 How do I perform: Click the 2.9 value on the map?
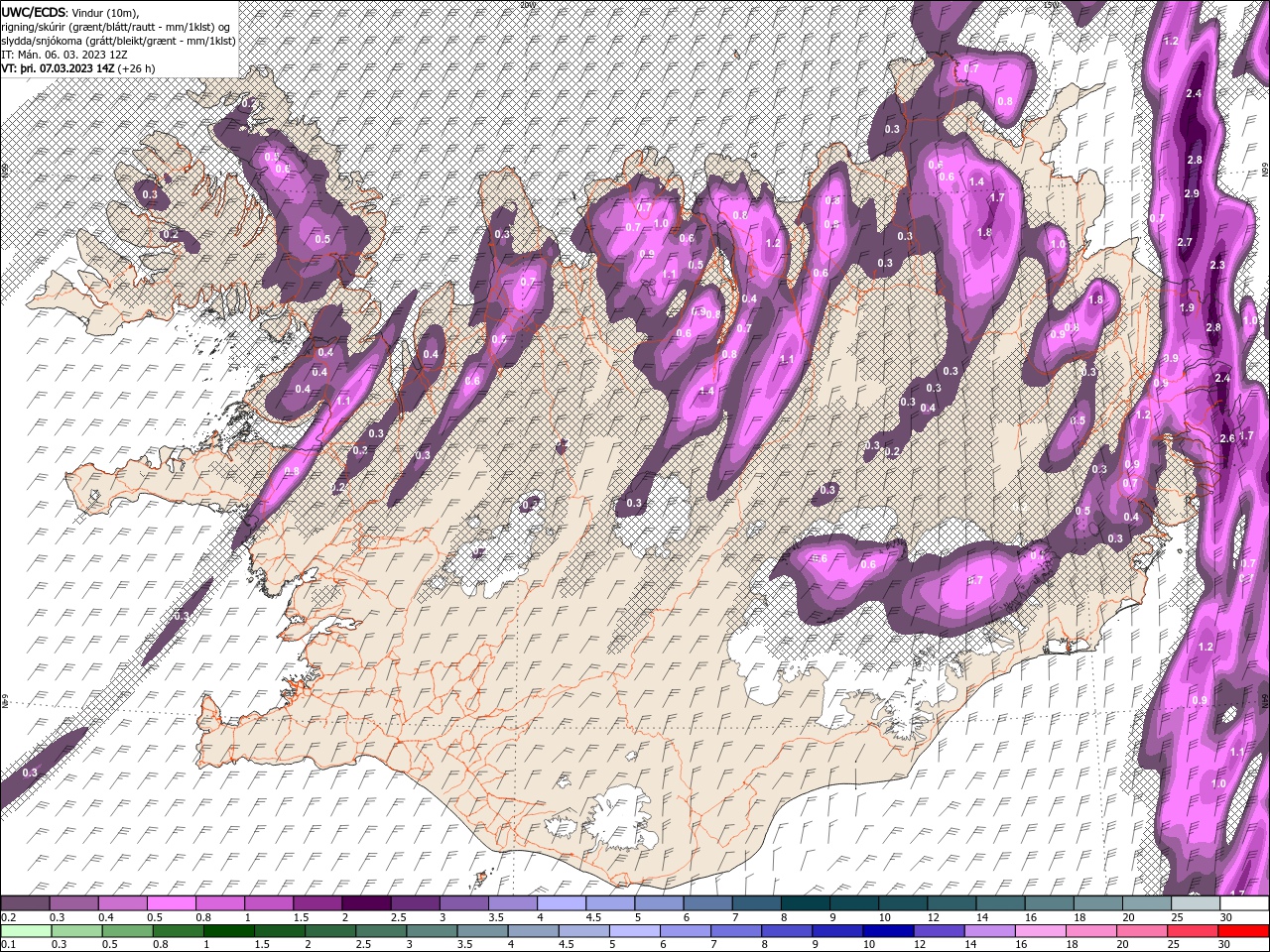coord(1192,193)
